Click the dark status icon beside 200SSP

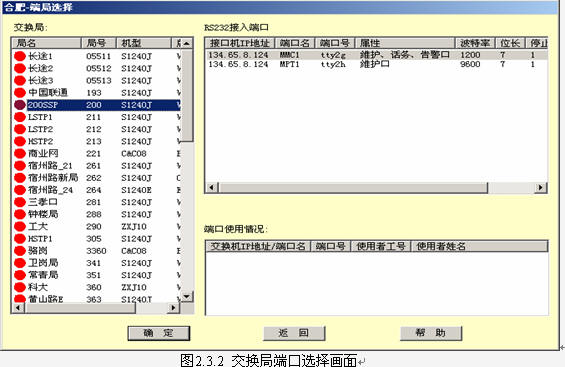(20, 105)
